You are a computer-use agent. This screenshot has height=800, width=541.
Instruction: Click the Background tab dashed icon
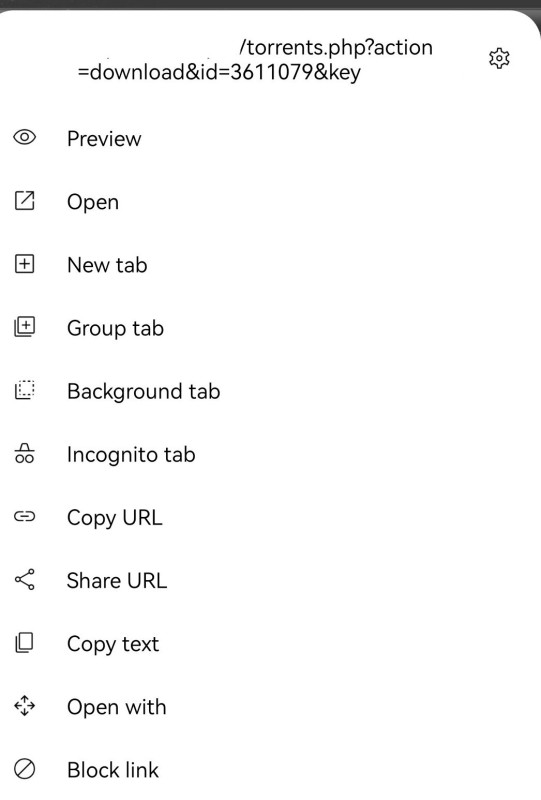pyautogui.click(x=24, y=390)
